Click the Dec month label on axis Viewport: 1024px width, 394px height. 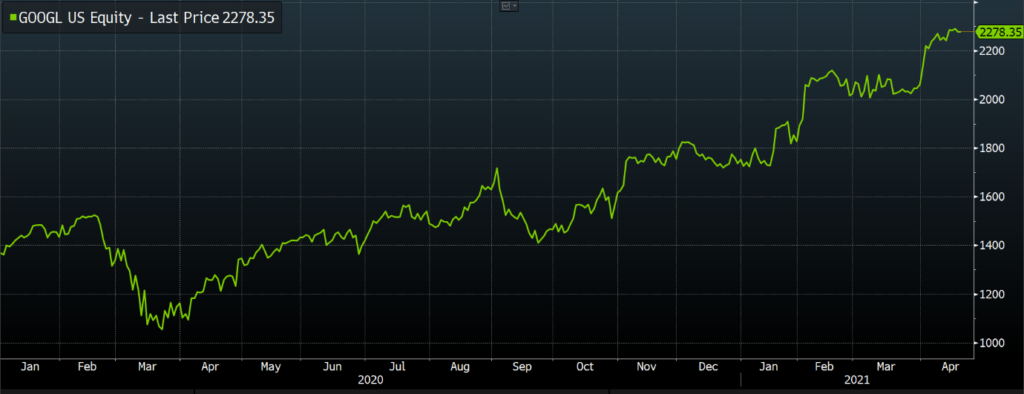(x=709, y=367)
